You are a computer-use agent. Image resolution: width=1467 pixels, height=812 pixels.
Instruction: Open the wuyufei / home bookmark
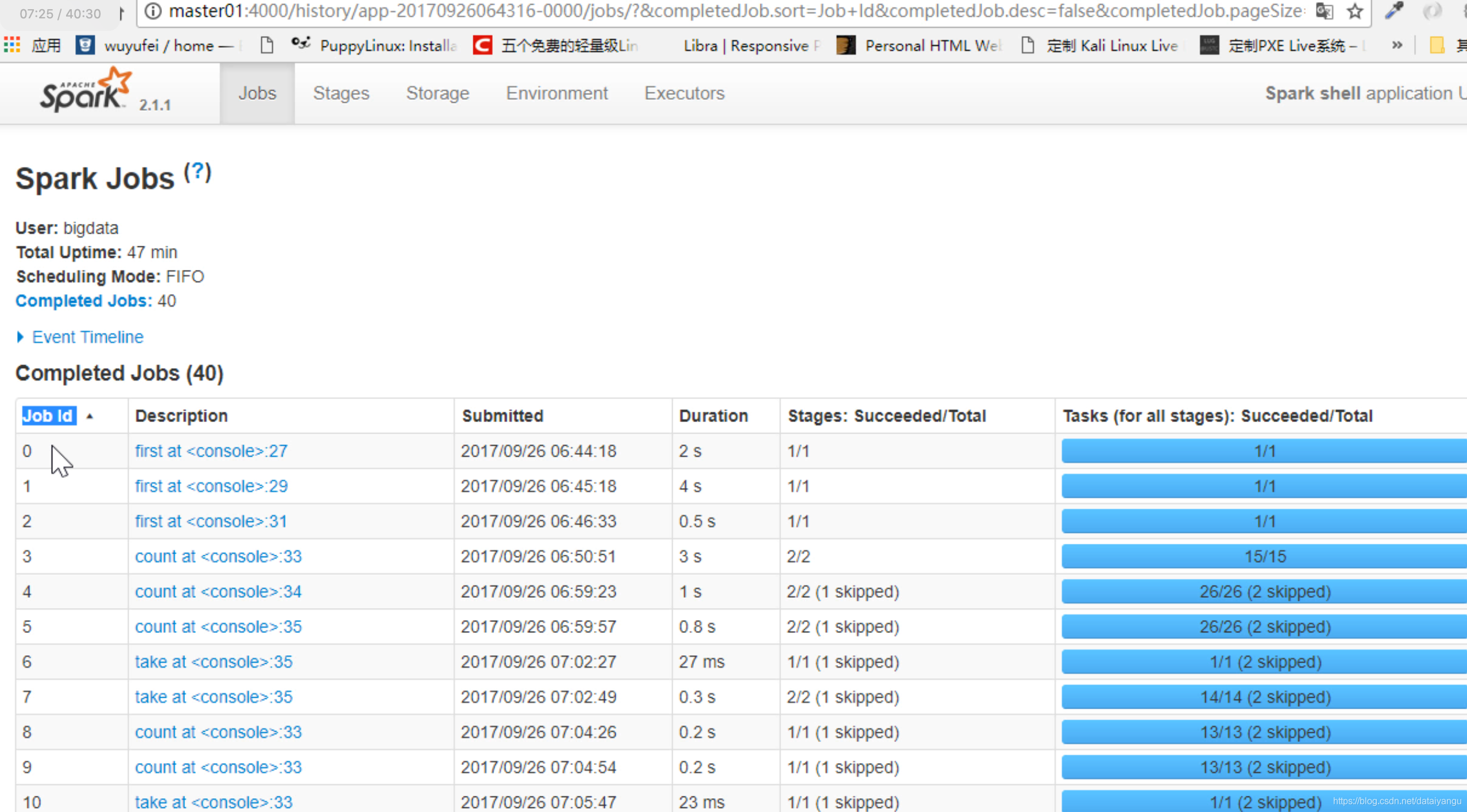coord(157,45)
